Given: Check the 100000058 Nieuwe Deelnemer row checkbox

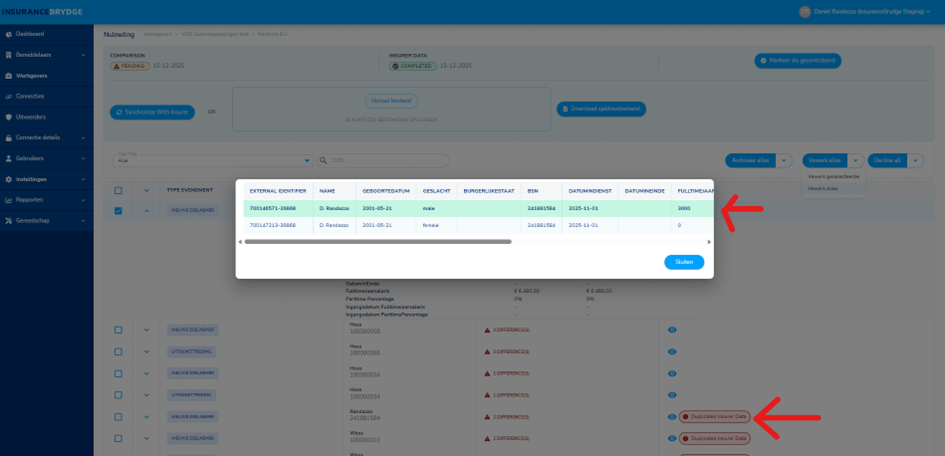Looking at the screenshot, I should [x=118, y=330].
